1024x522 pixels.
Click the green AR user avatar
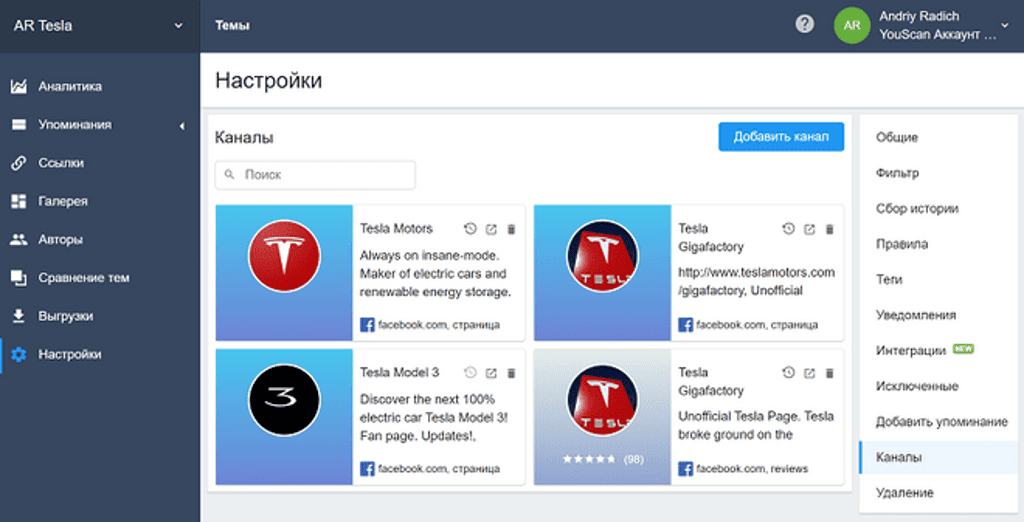coord(852,25)
